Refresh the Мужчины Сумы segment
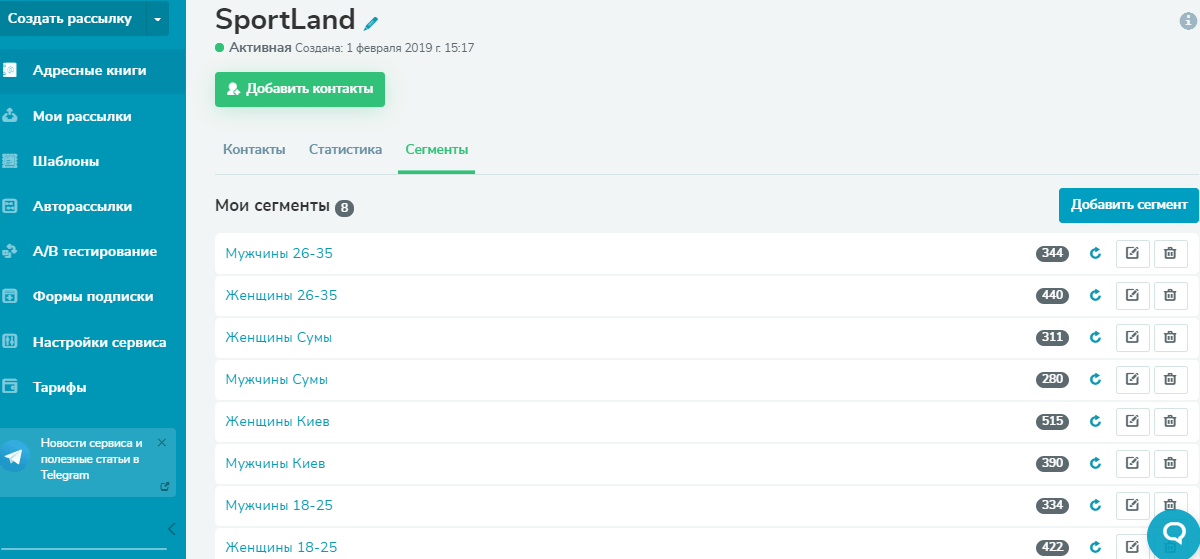The width and height of the screenshot is (1200, 559). [x=1095, y=379]
